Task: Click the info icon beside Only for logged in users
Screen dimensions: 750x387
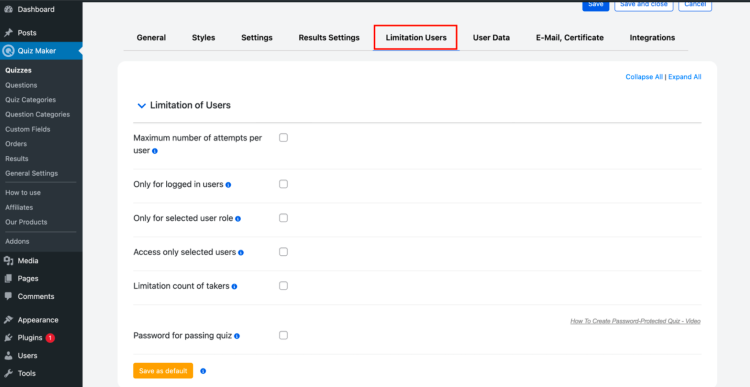Action: coord(228,185)
